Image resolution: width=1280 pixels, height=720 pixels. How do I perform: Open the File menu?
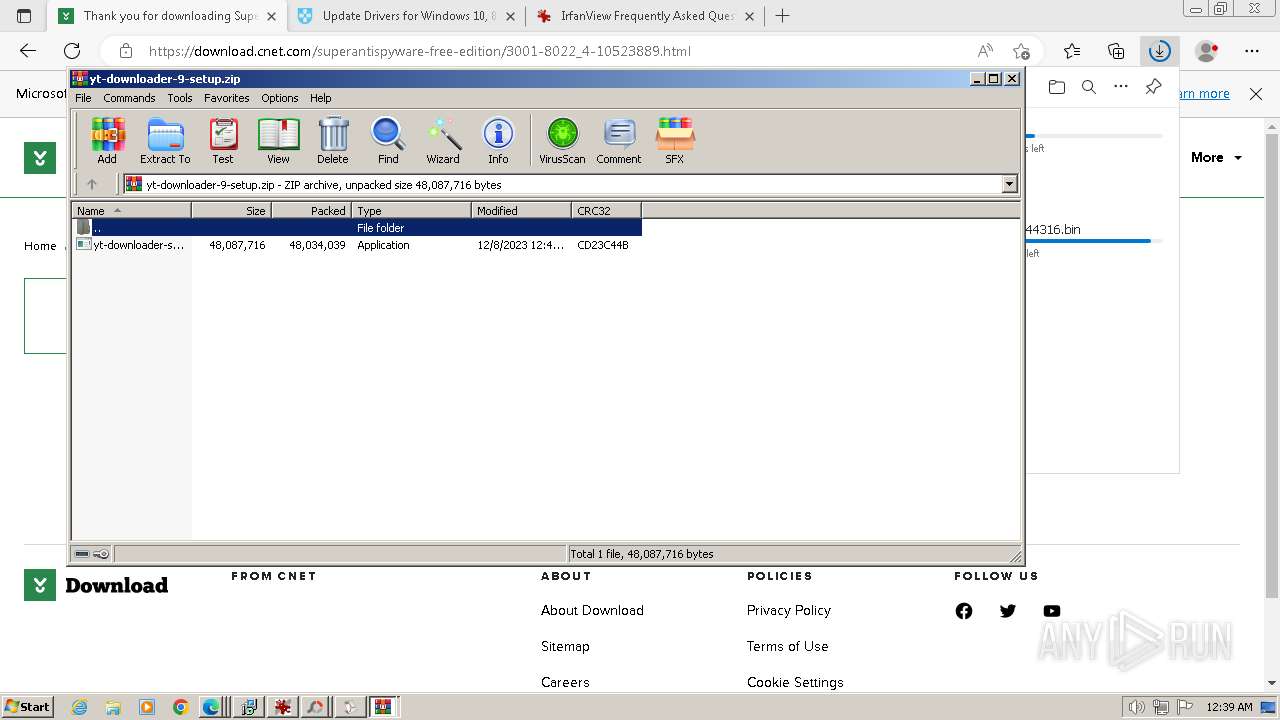pos(83,98)
